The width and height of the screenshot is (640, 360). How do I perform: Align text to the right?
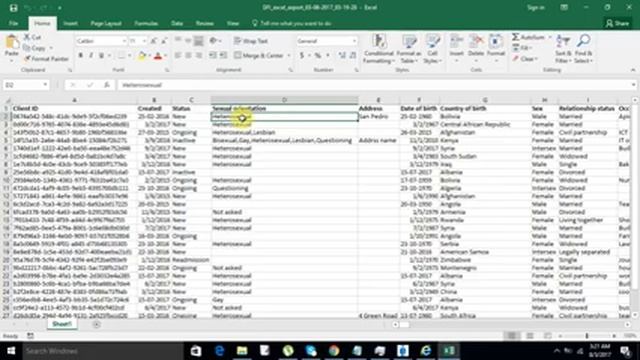(199, 56)
